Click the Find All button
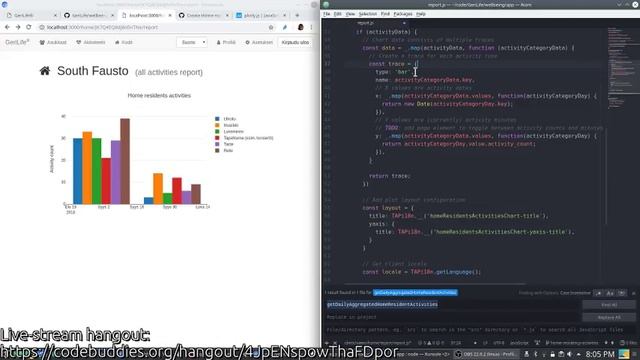The width and height of the screenshot is (640, 360). point(609,305)
